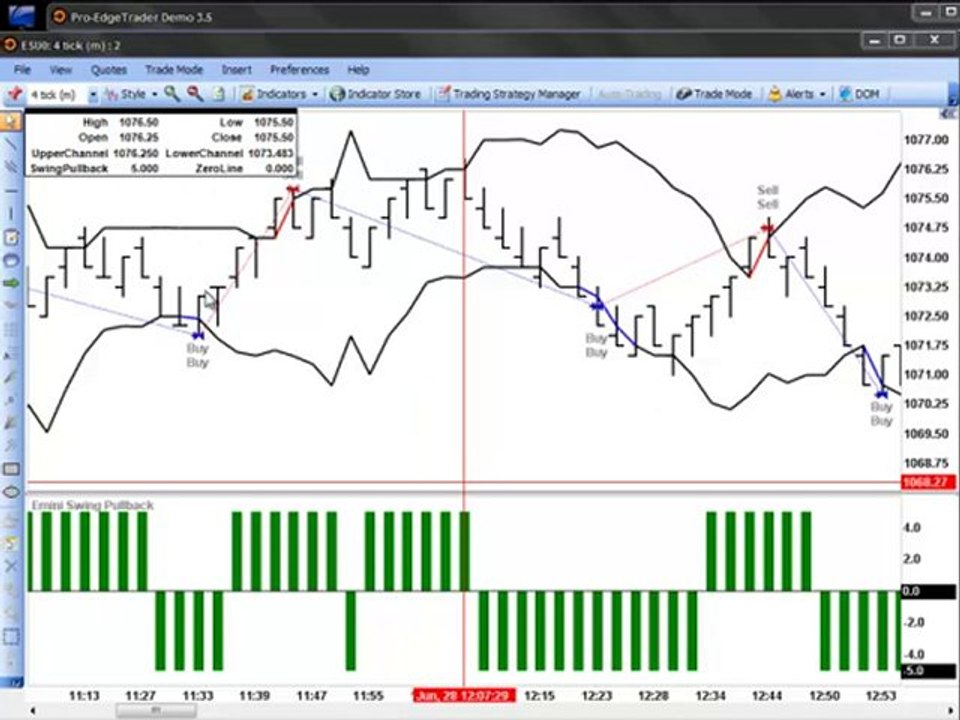Open the Trade Mode menu
Image resolution: width=960 pixels, height=720 pixels.
click(x=174, y=69)
